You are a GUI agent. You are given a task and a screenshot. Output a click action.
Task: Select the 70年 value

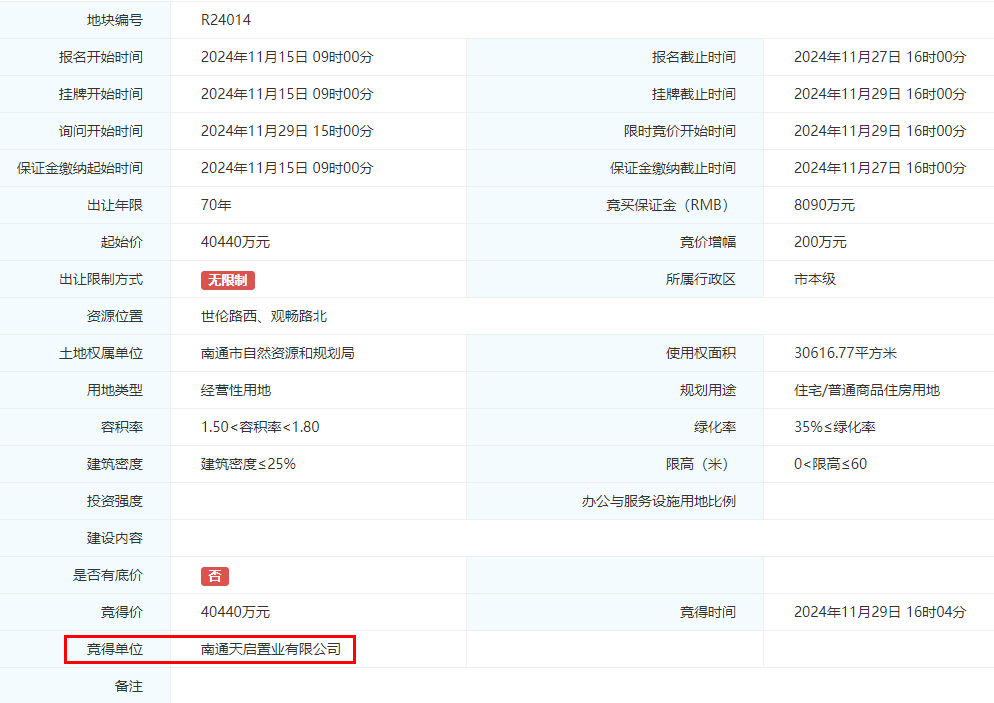pos(216,205)
